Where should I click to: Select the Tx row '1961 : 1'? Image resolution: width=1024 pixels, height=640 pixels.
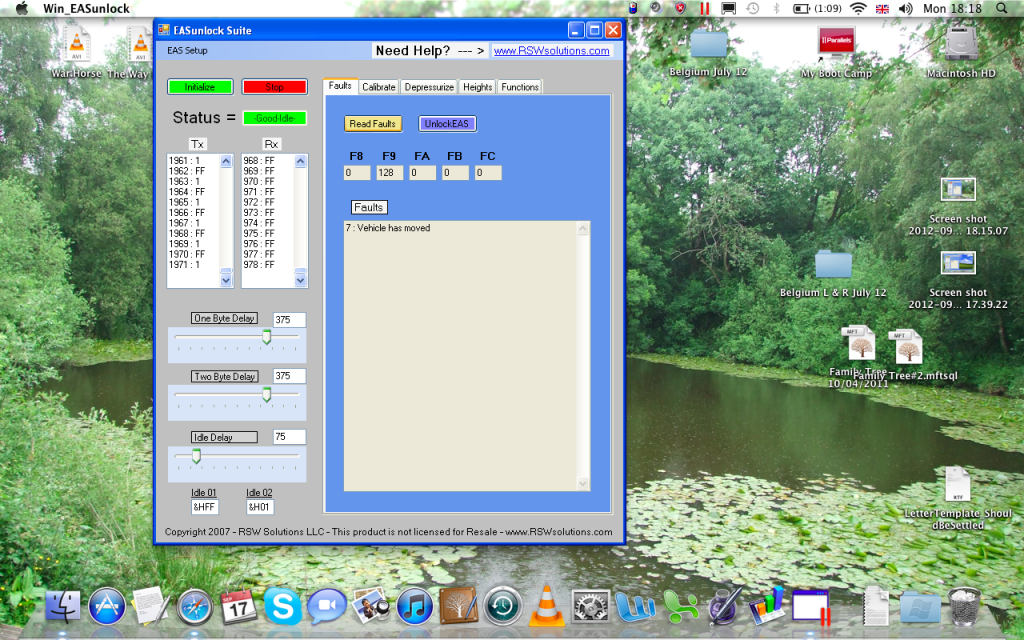pos(184,161)
